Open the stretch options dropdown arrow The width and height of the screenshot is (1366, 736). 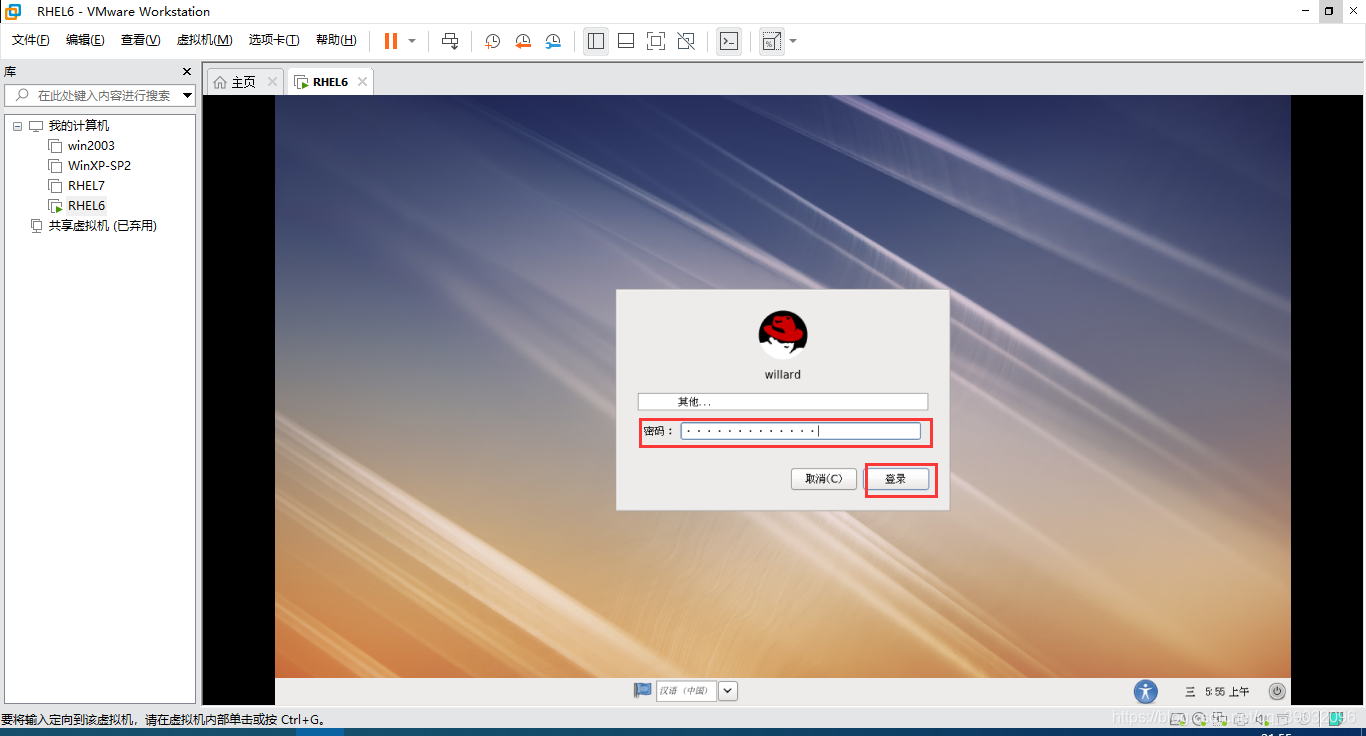click(x=793, y=41)
